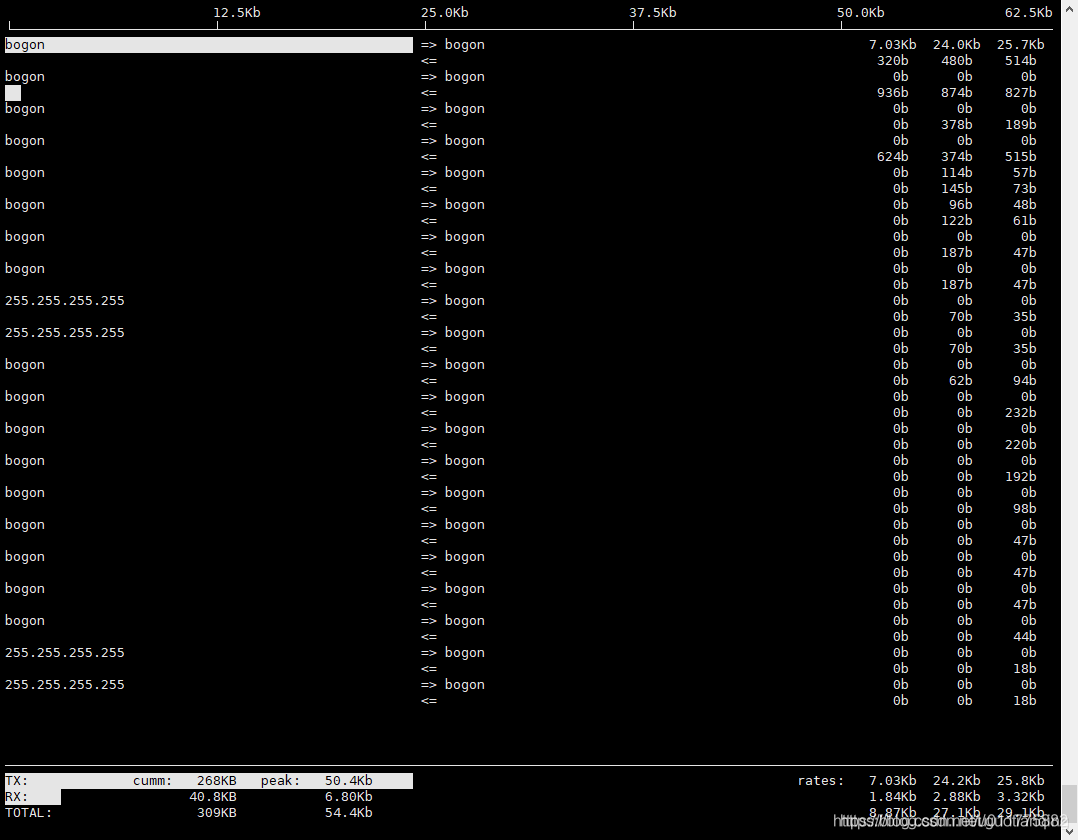1078x840 pixels.
Task: Click the TOTAL: label
Action: (29, 813)
